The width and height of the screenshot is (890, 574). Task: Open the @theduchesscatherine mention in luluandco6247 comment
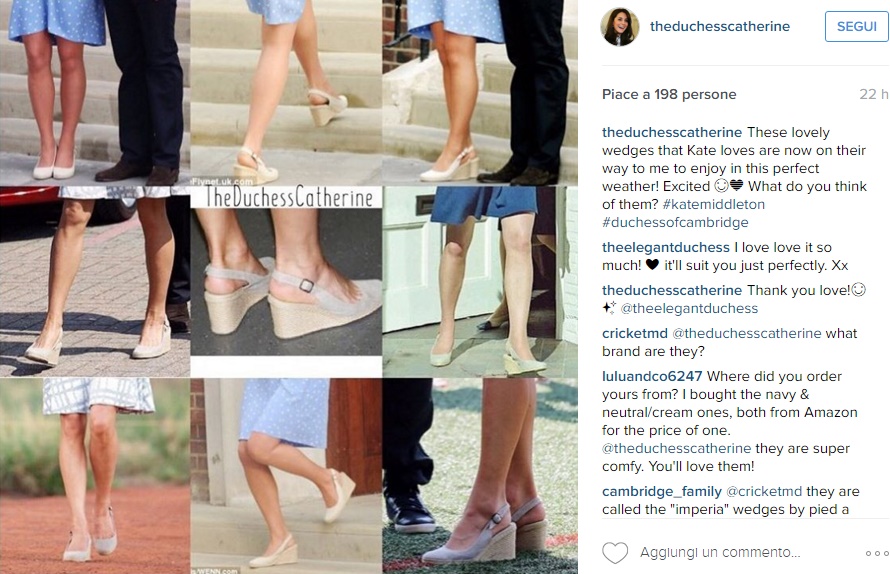point(677,449)
